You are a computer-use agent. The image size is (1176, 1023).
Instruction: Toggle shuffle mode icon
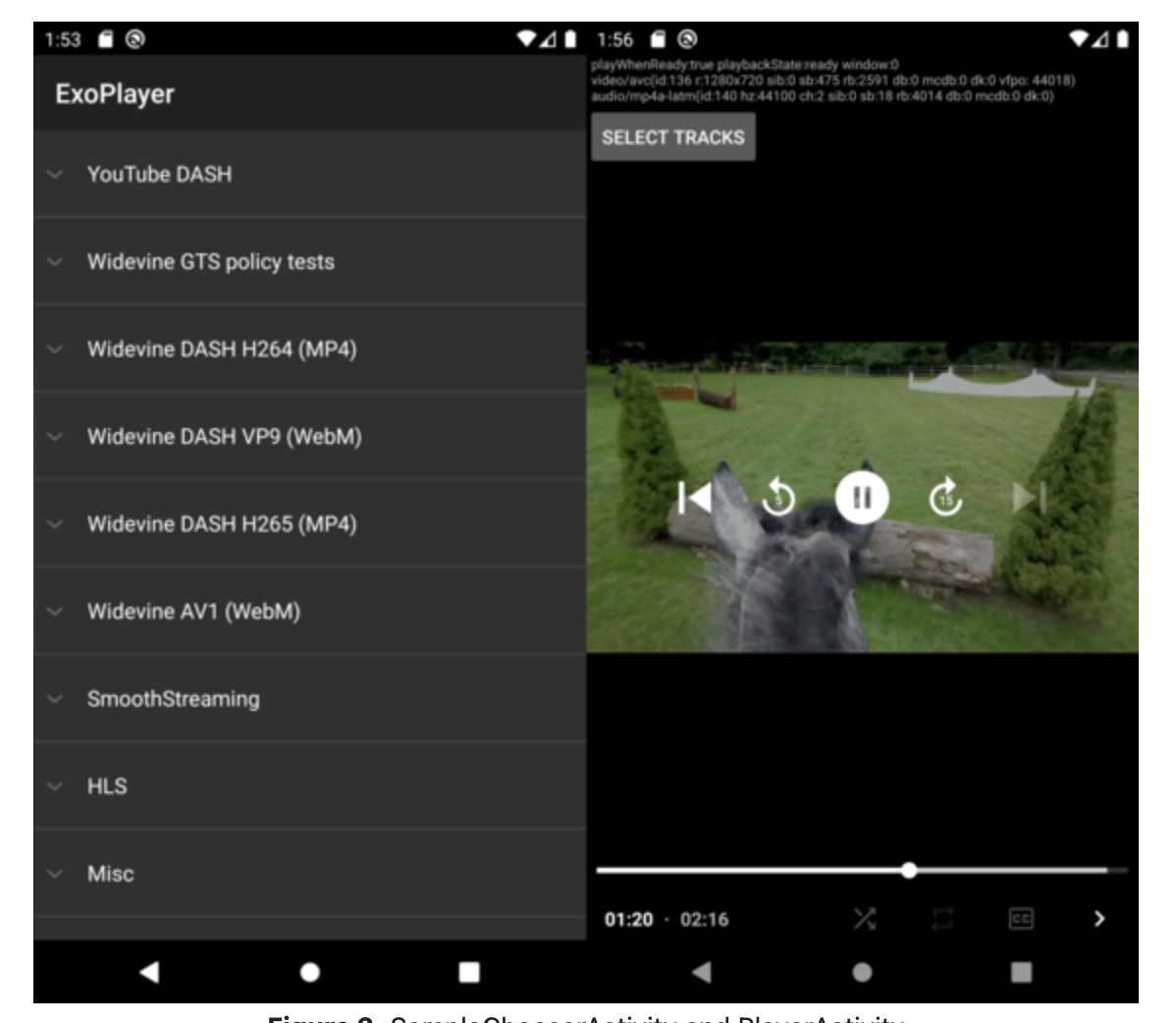click(865, 919)
